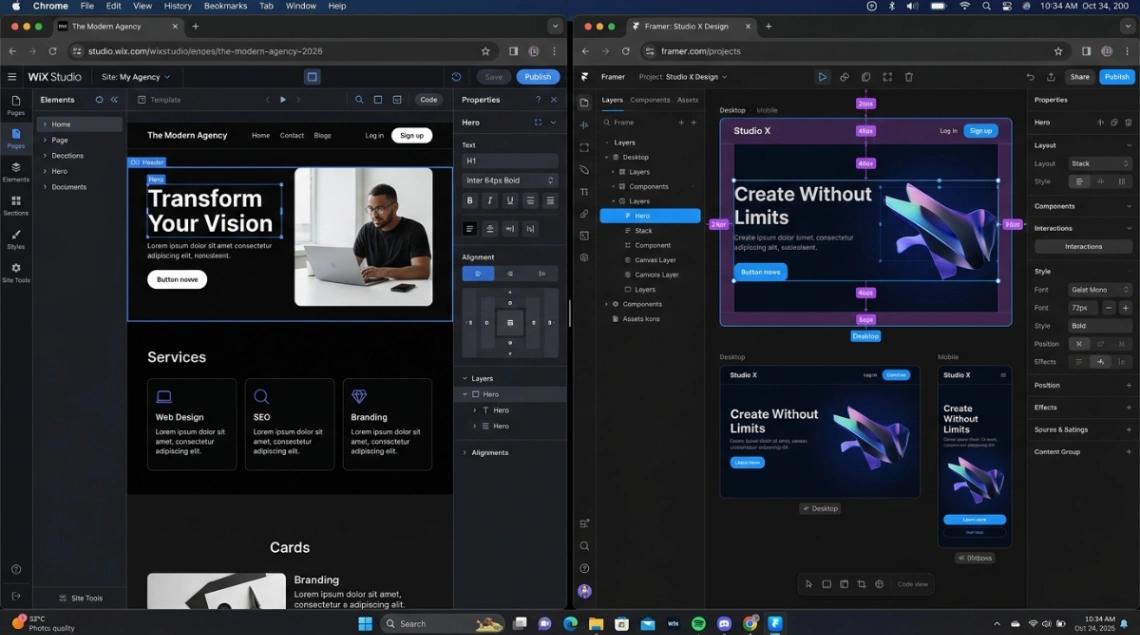
Task: Open the Window menu in macOS menu bar
Action: tap(300, 6)
